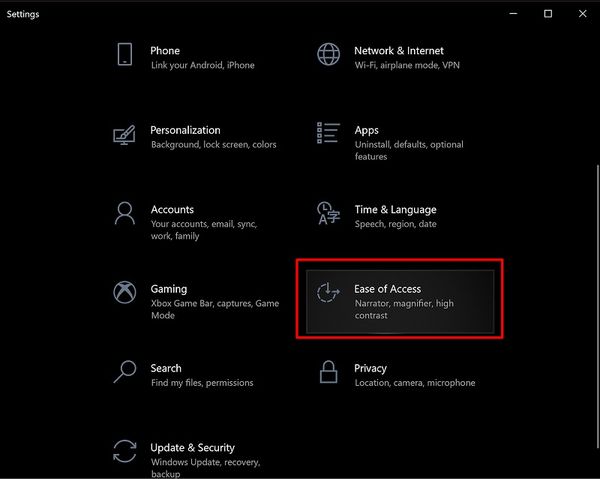The height and width of the screenshot is (479, 600).
Task: Open the Update & Security sync icon
Action: [125, 452]
